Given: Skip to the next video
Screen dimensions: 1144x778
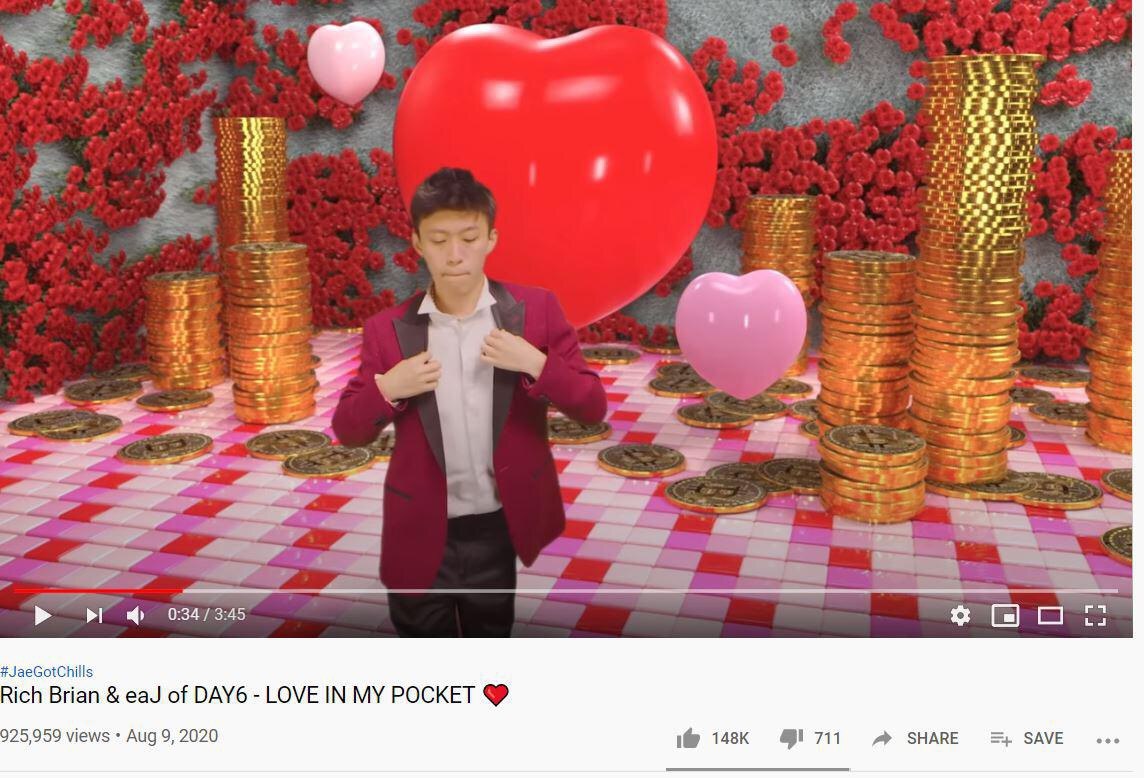Looking at the screenshot, I should pos(94,615).
